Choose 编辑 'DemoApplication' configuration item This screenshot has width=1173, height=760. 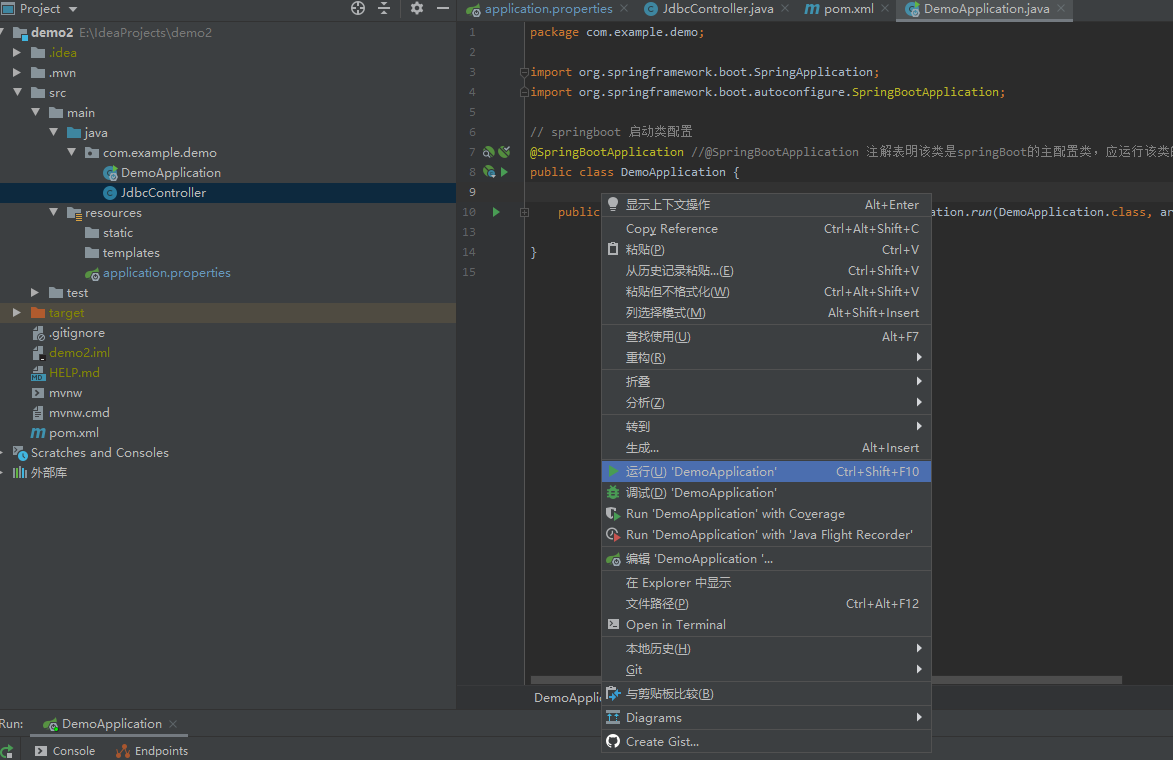(x=766, y=559)
